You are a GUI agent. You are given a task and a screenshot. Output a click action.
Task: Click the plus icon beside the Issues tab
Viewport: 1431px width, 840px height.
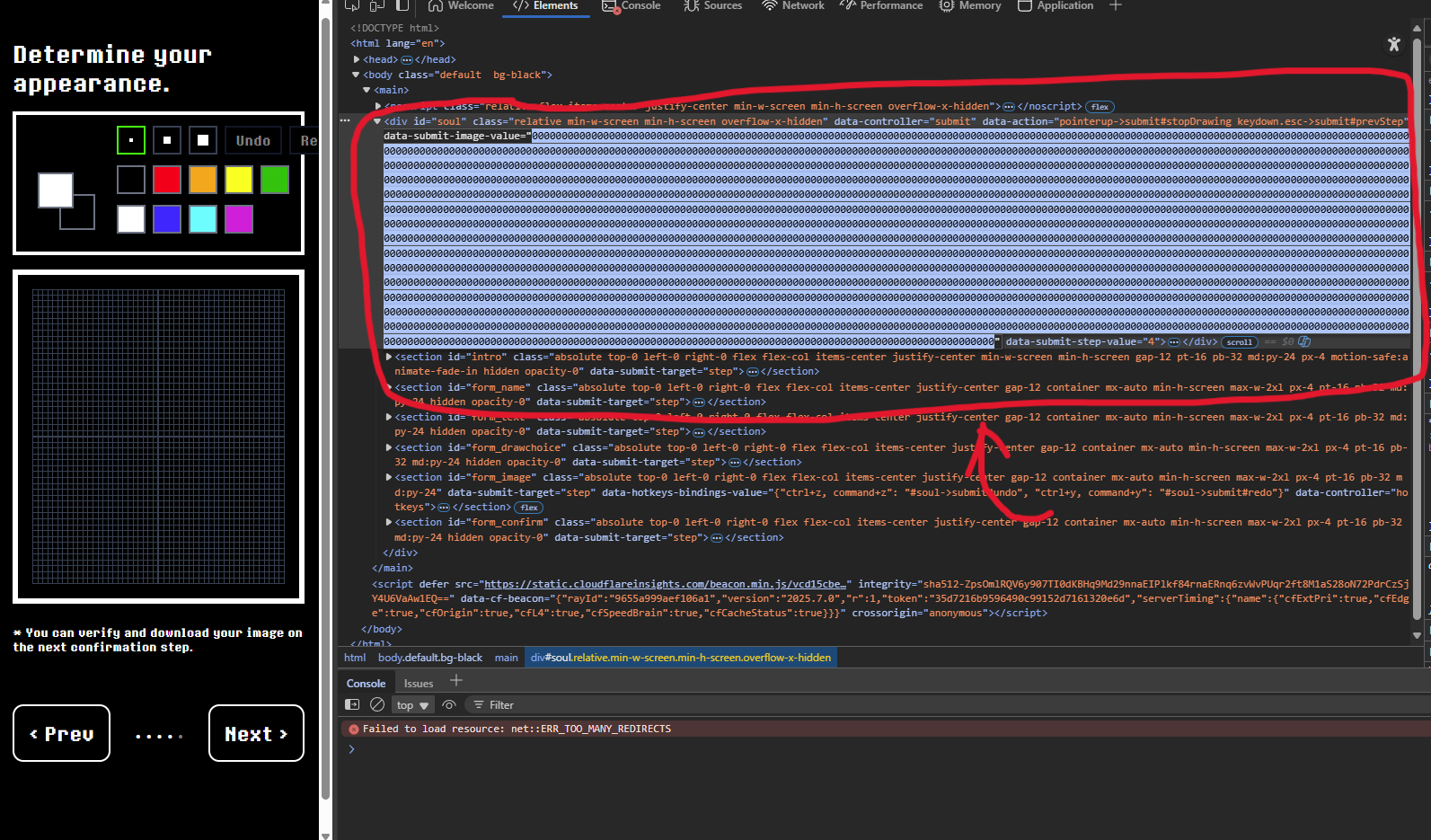[456, 681]
